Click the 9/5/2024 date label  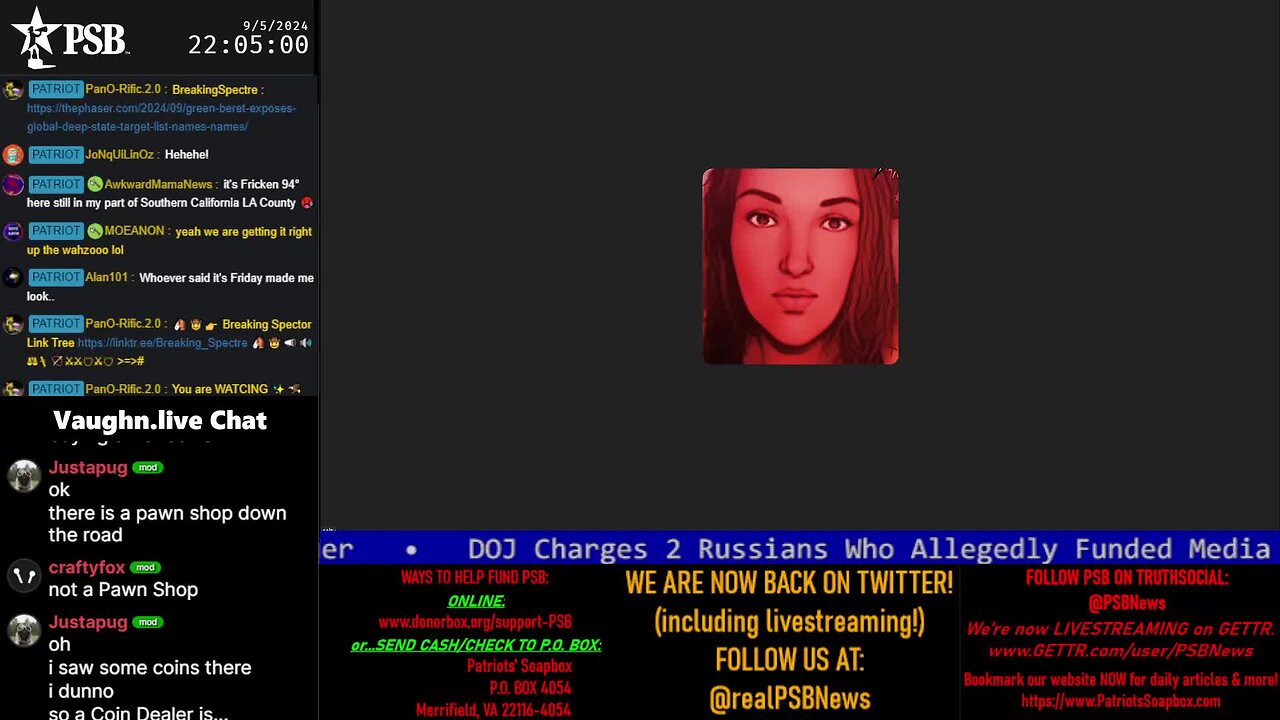pyautogui.click(x=275, y=25)
